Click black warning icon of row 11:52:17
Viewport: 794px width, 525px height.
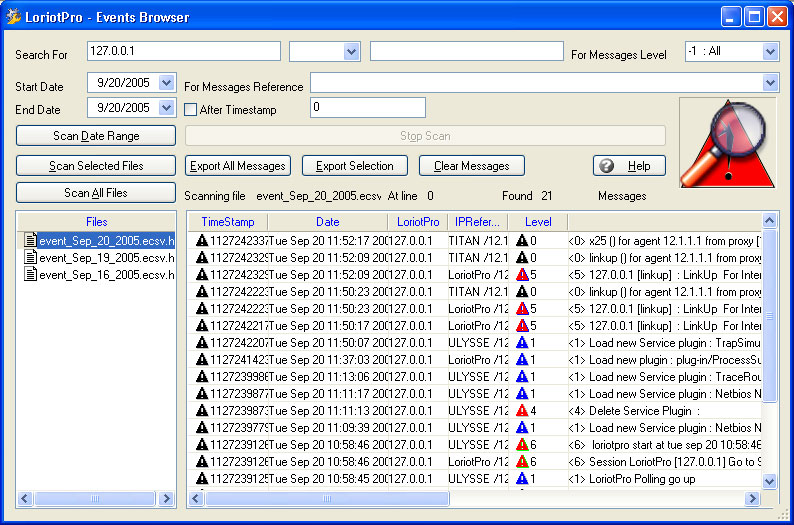202,240
